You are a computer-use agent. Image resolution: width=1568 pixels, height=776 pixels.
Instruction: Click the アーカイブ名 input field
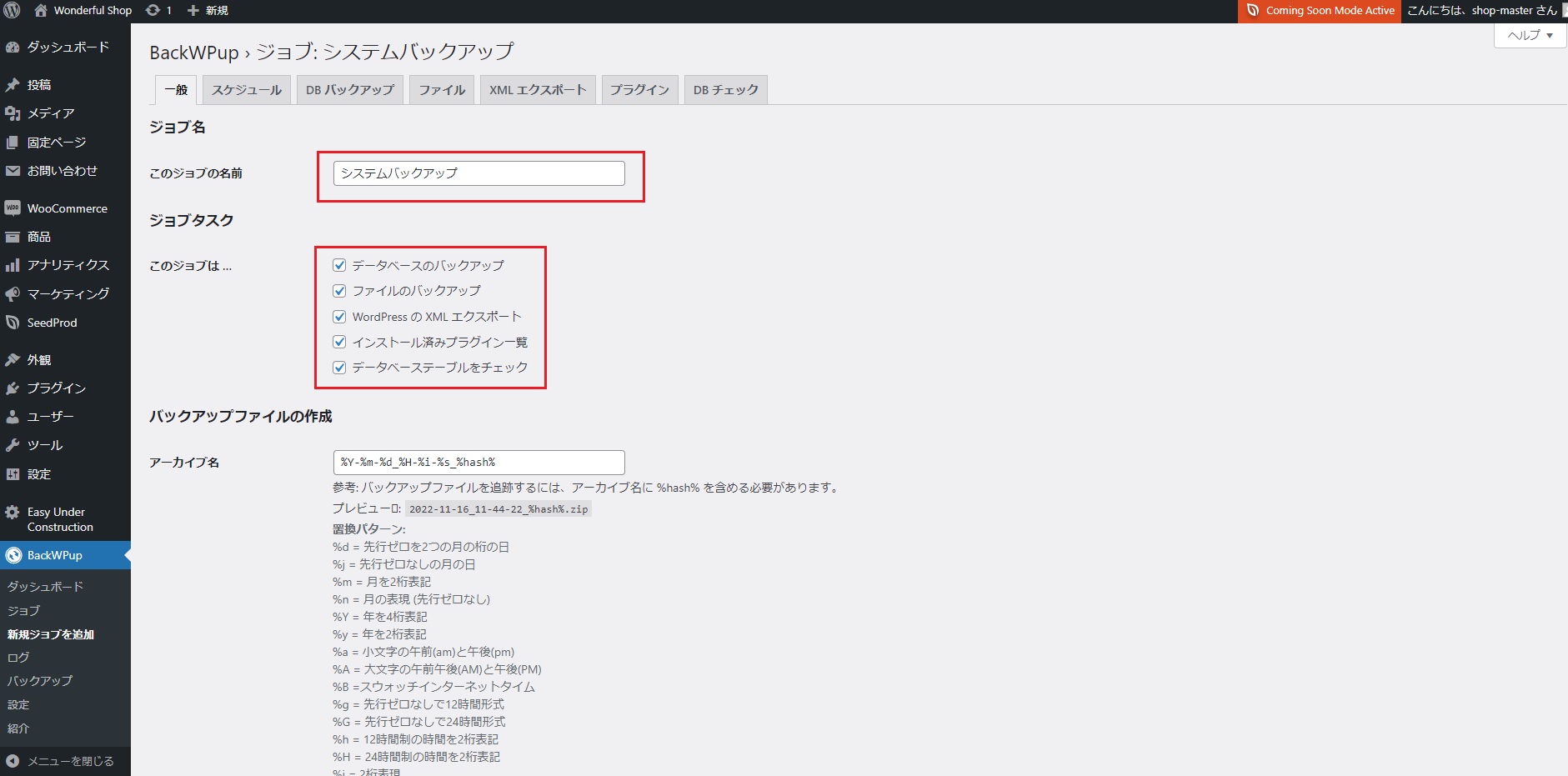478,462
